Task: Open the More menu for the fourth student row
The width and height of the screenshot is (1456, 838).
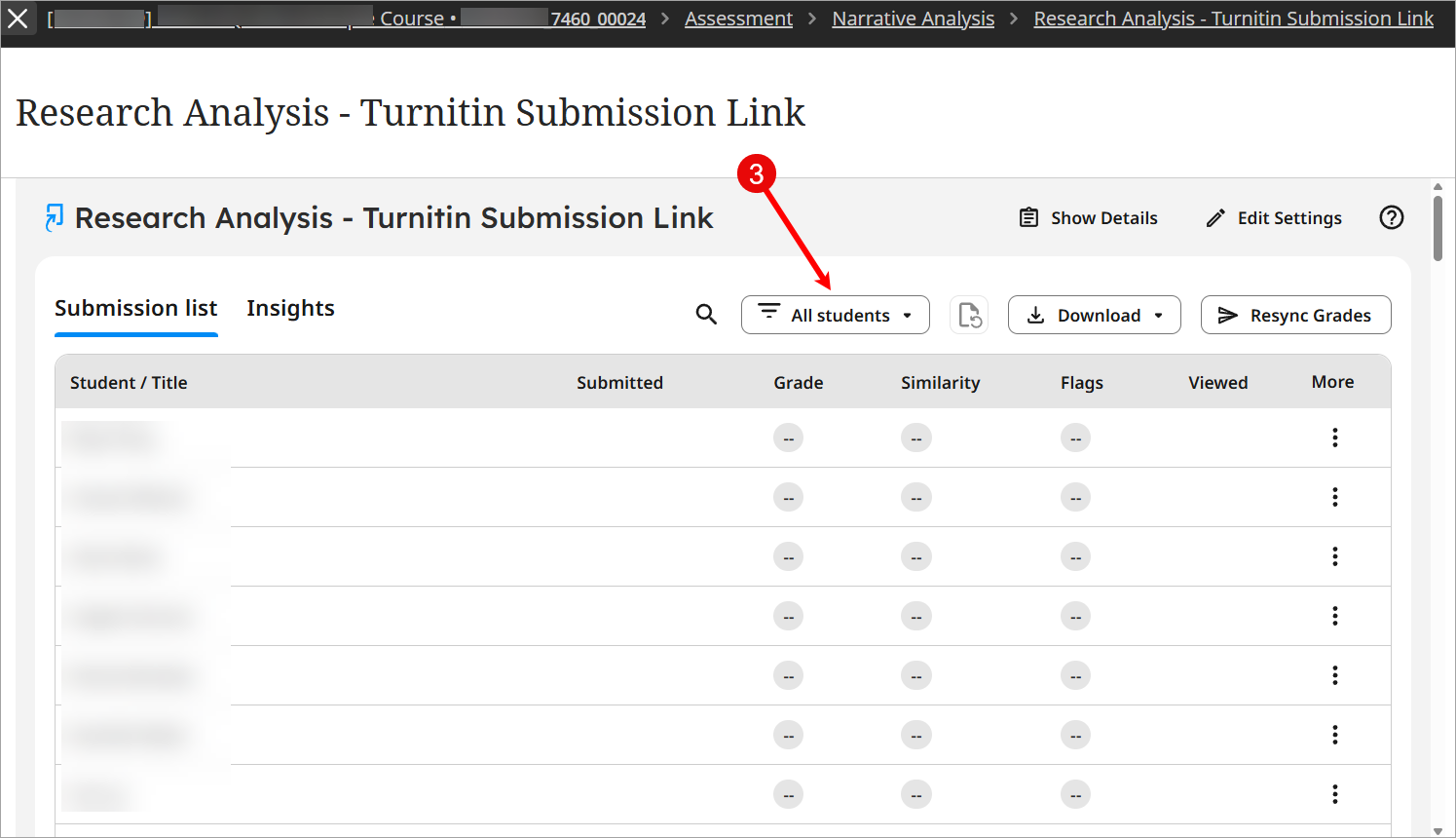Action: point(1335,616)
